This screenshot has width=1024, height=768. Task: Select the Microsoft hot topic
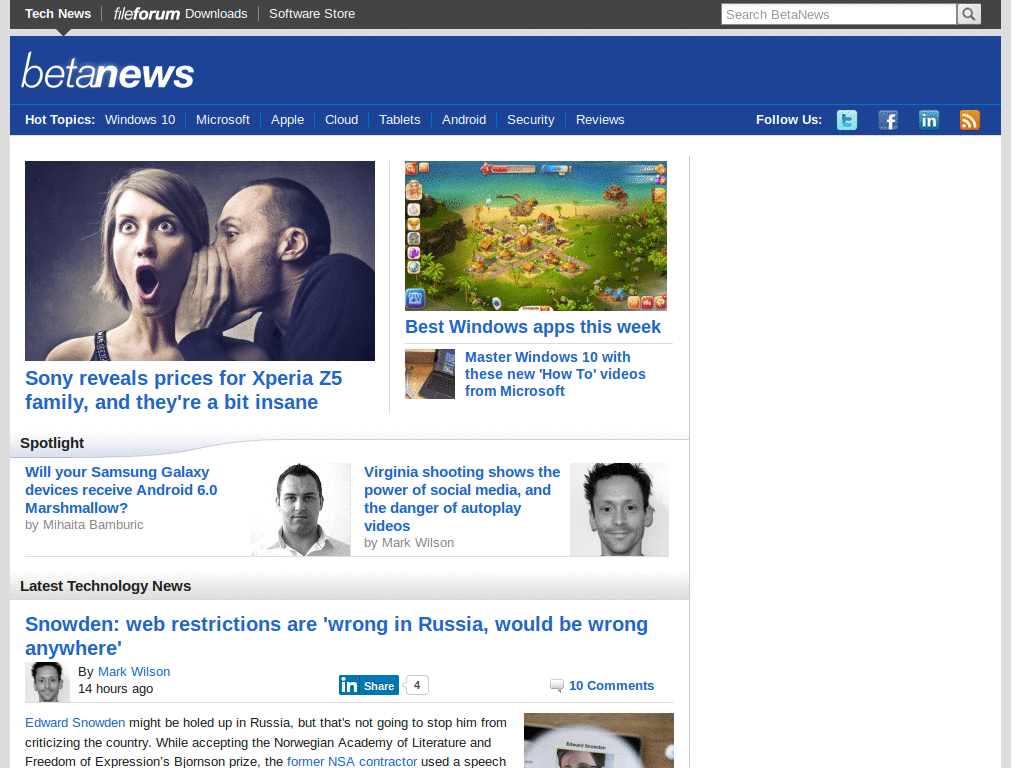click(x=223, y=120)
